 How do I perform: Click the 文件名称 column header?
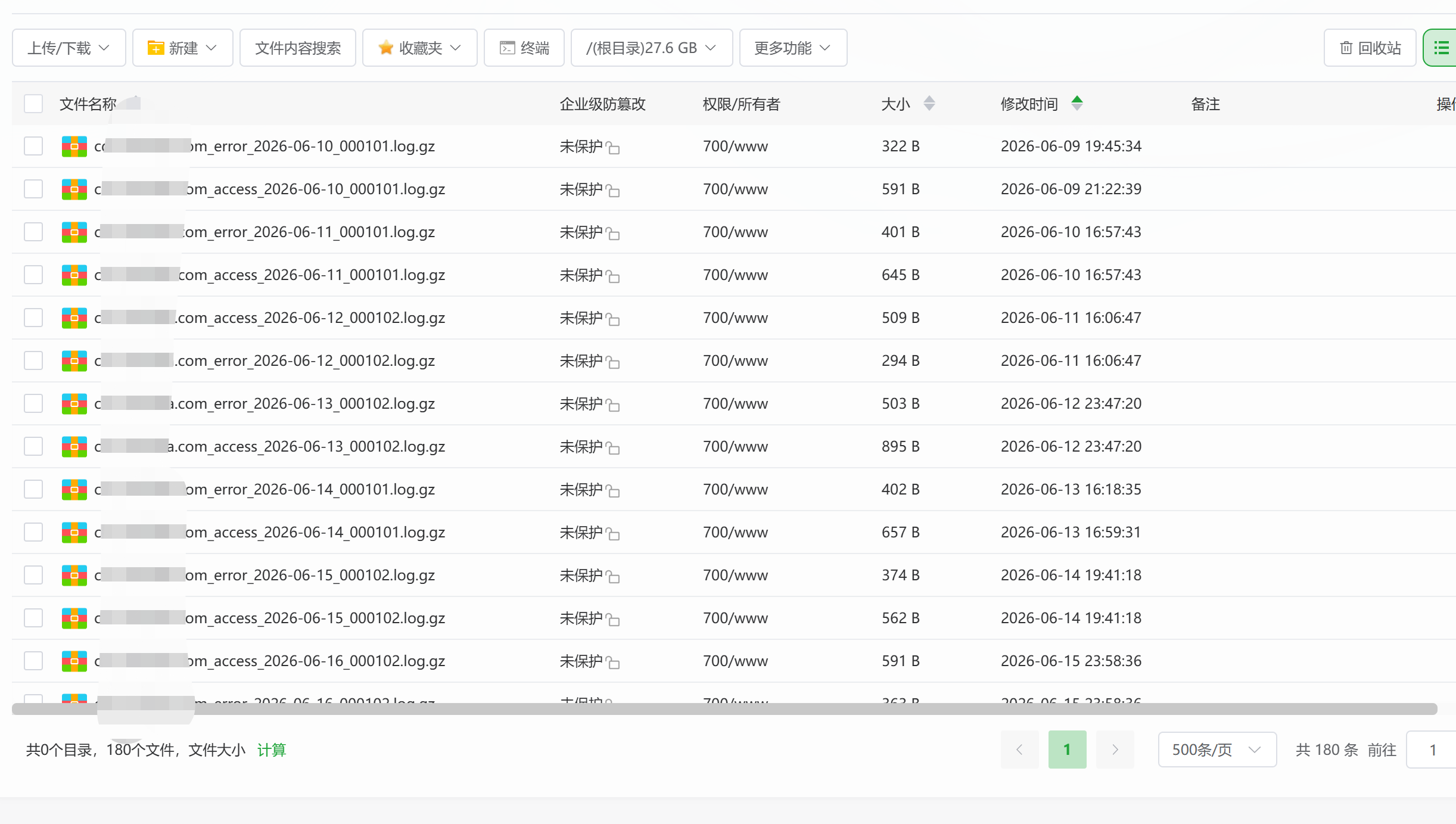point(88,104)
